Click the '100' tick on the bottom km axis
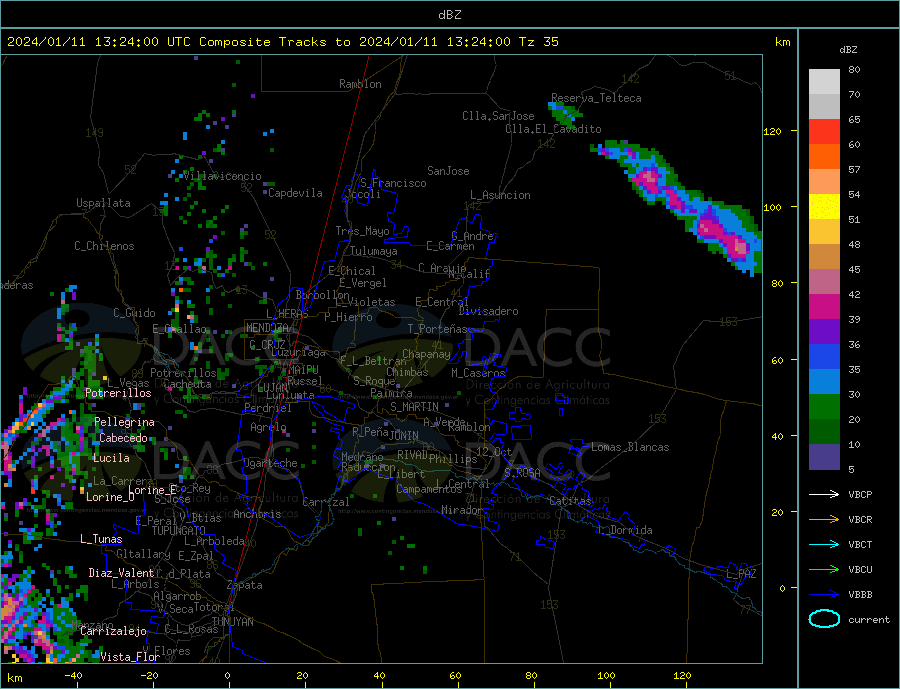 pyautogui.click(x=606, y=676)
